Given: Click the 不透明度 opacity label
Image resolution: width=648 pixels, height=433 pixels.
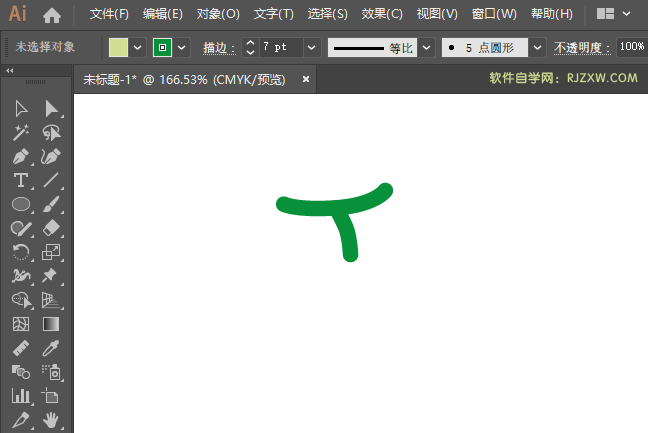Looking at the screenshot, I should click(584, 48).
